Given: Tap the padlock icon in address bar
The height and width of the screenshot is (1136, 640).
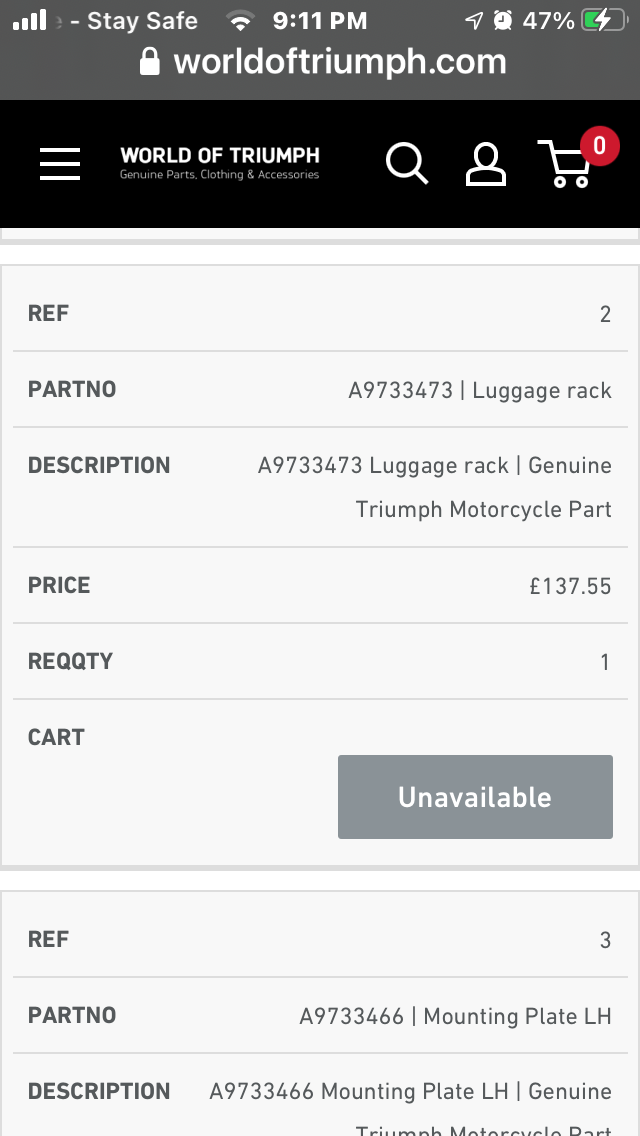Looking at the screenshot, I should [x=150, y=63].
